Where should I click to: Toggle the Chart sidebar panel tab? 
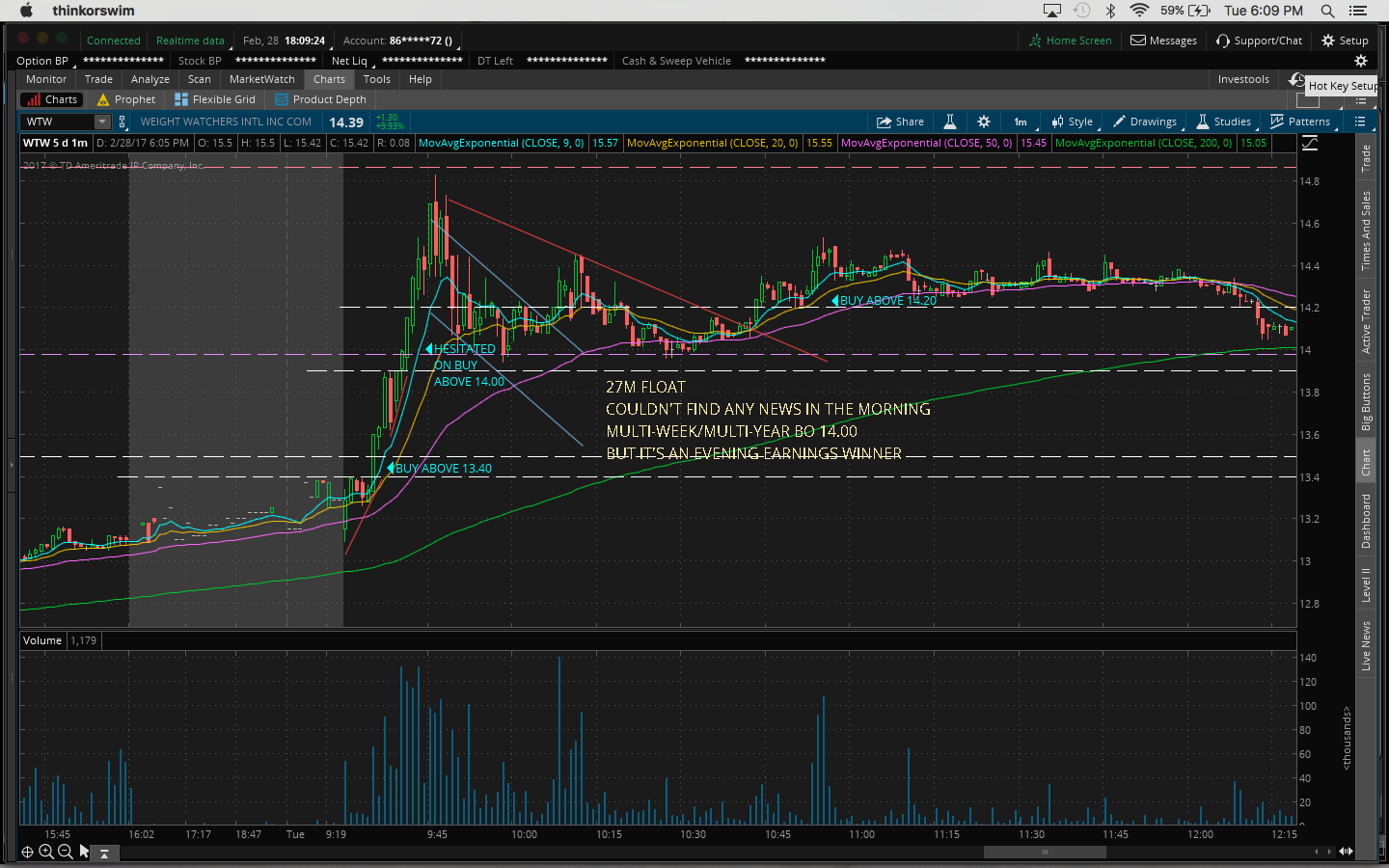pyautogui.click(x=1366, y=463)
